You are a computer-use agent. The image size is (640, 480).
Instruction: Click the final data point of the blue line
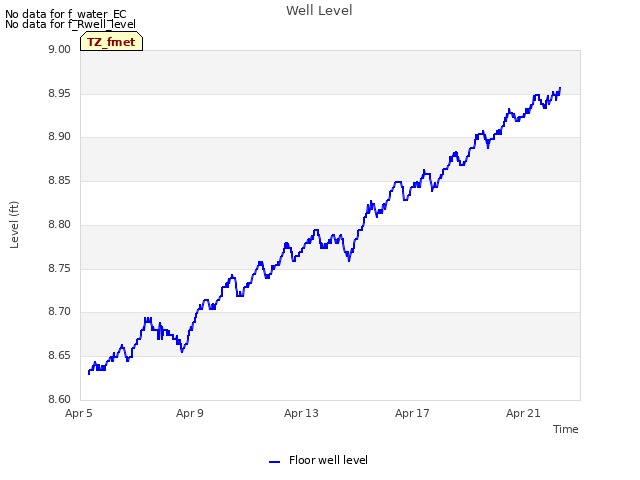point(560,88)
